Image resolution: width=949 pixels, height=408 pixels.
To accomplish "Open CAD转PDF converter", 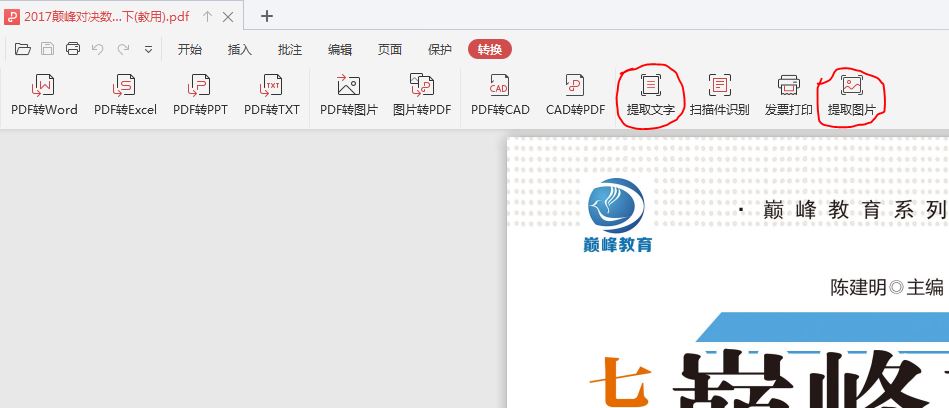I will point(575,95).
